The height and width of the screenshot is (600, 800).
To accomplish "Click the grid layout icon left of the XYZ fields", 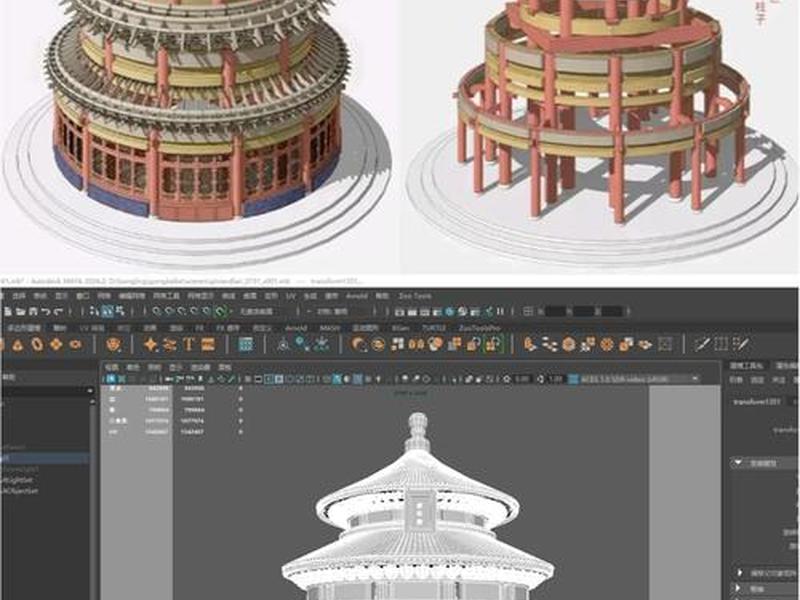I will coord(529,311).
